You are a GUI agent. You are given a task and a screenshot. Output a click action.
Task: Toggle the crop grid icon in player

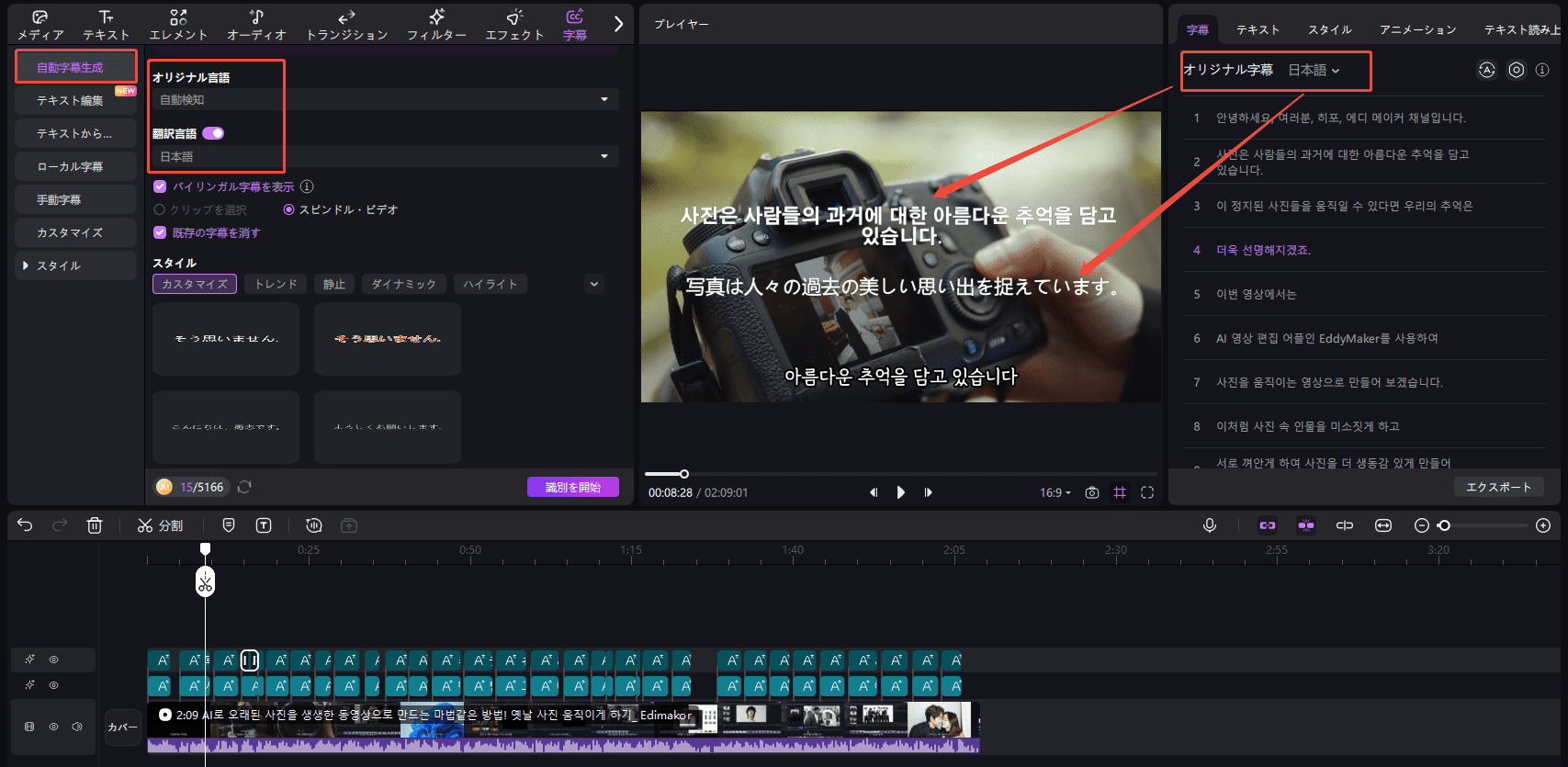point(1120,492)
